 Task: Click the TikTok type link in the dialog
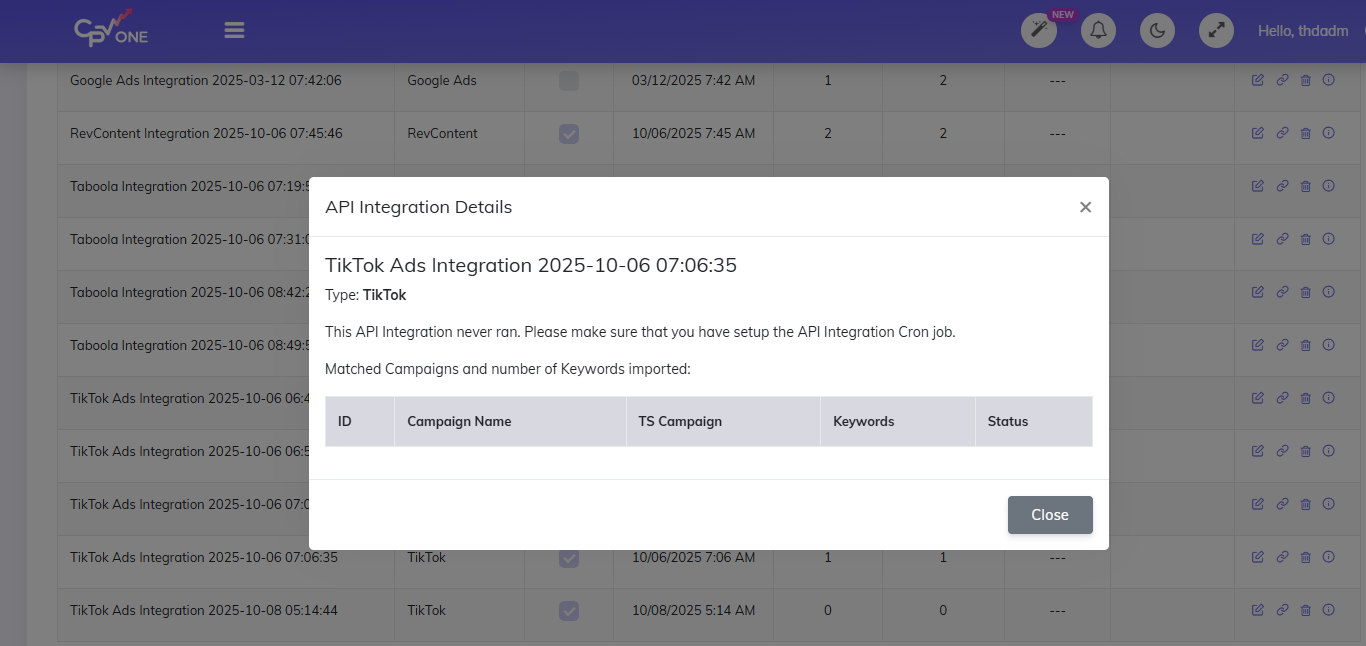384,294
